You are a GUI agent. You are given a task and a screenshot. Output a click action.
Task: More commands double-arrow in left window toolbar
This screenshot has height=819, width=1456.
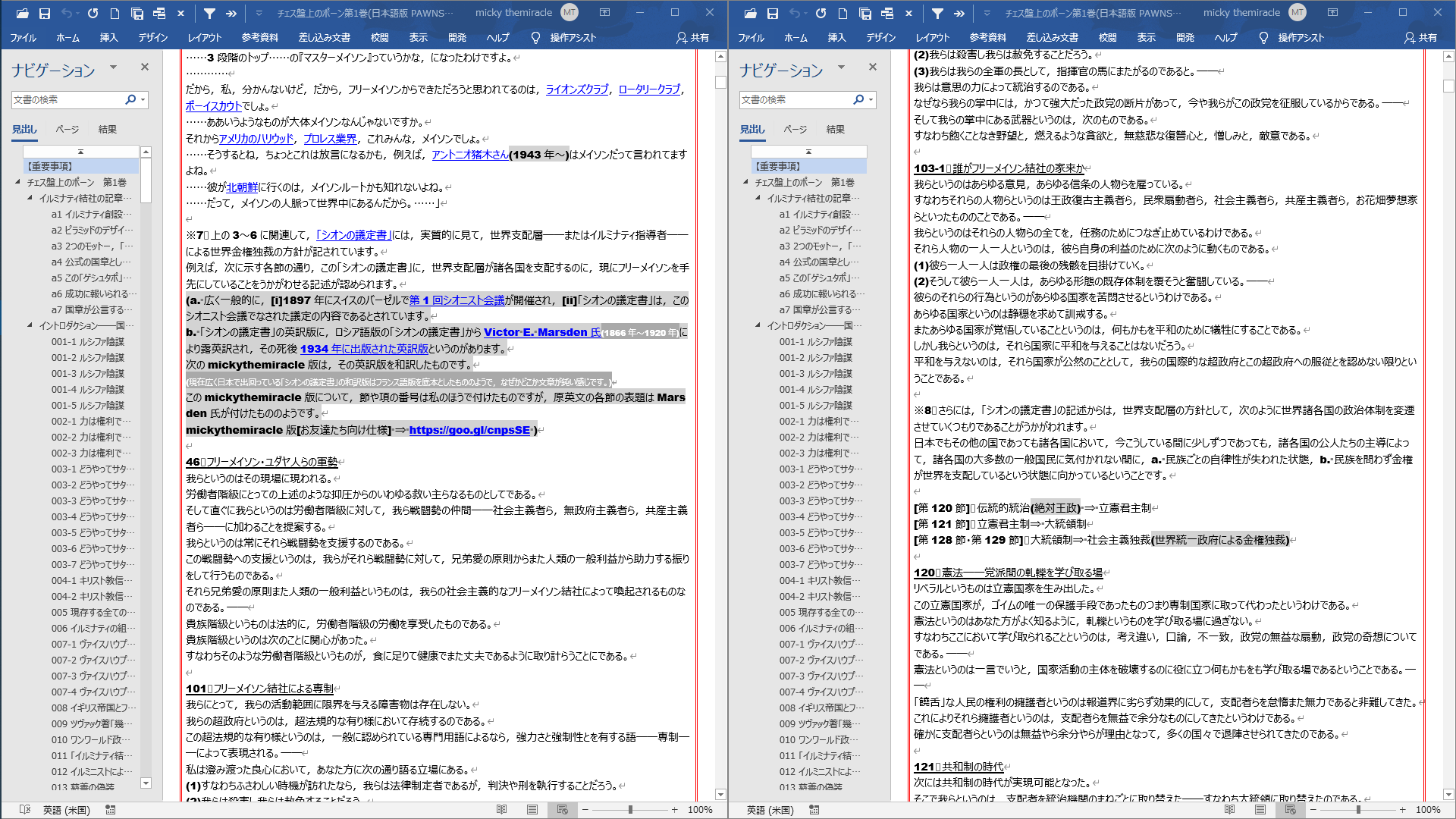(x=231, y=13)
